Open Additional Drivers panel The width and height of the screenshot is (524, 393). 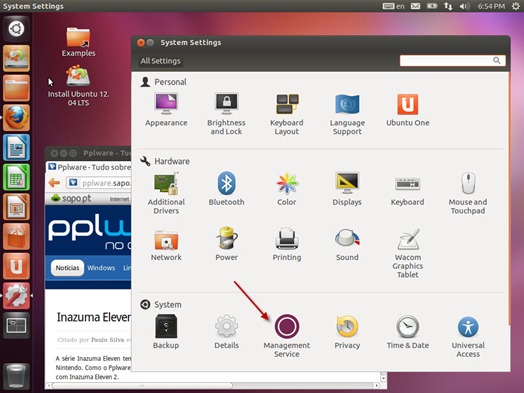[x=166, y=193]
